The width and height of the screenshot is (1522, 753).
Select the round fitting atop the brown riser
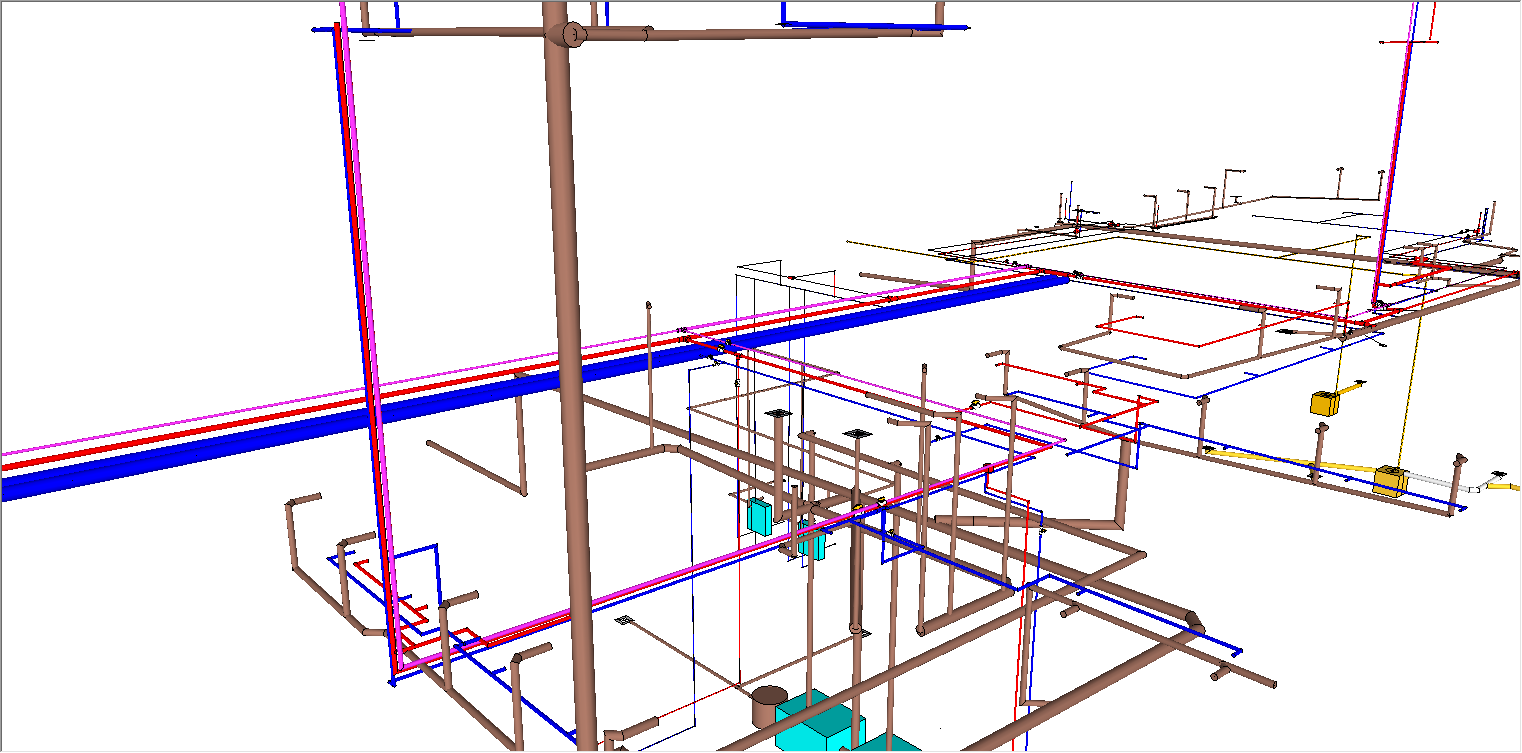pyautogui.click(x=574, y=35)
